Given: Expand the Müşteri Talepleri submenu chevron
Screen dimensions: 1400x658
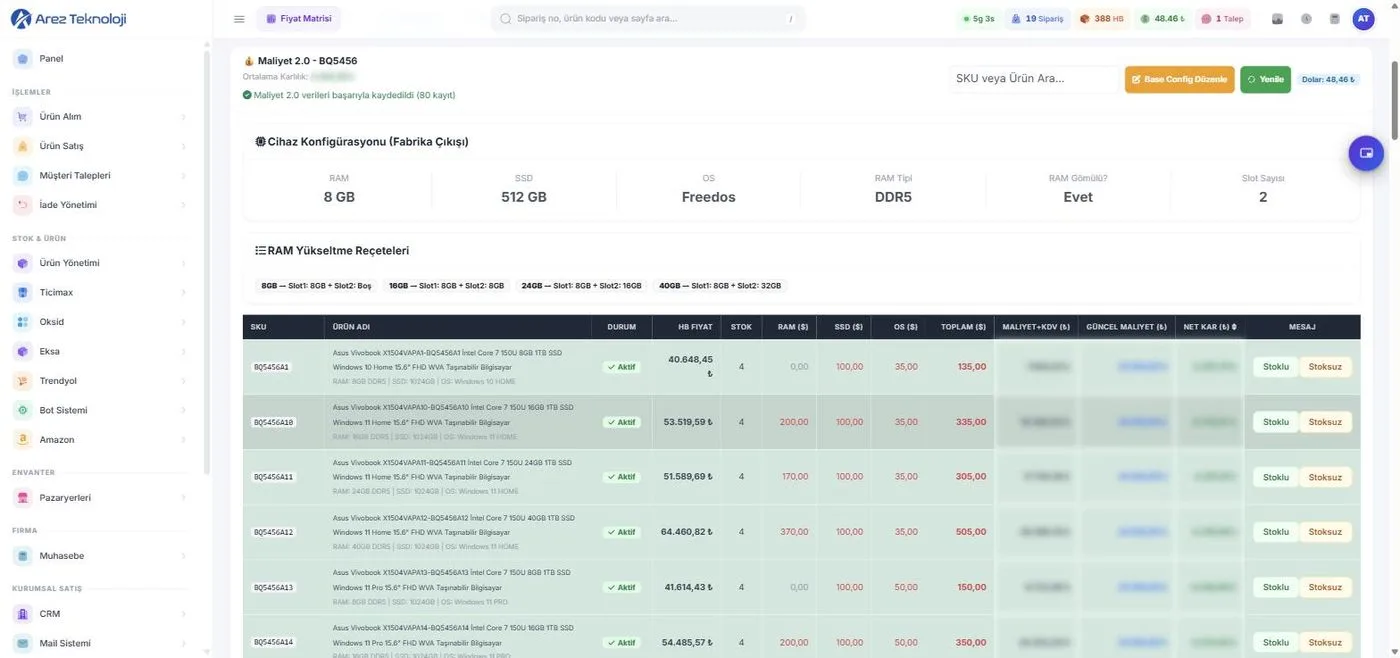Looking at the screenshot, I should tap(184, 176).
